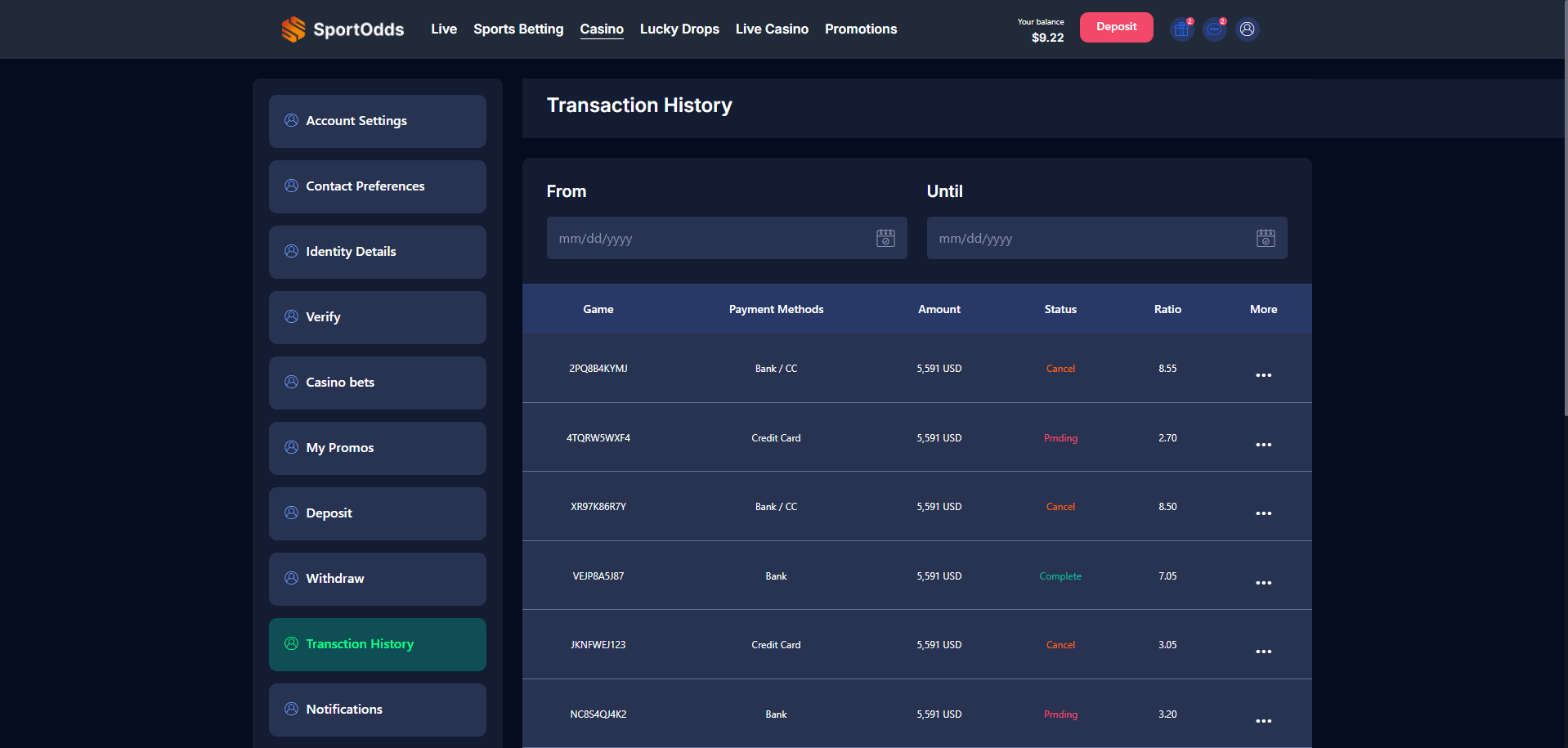
Task: Open Contact Preferences from sidebar
Action: (378, 186)
